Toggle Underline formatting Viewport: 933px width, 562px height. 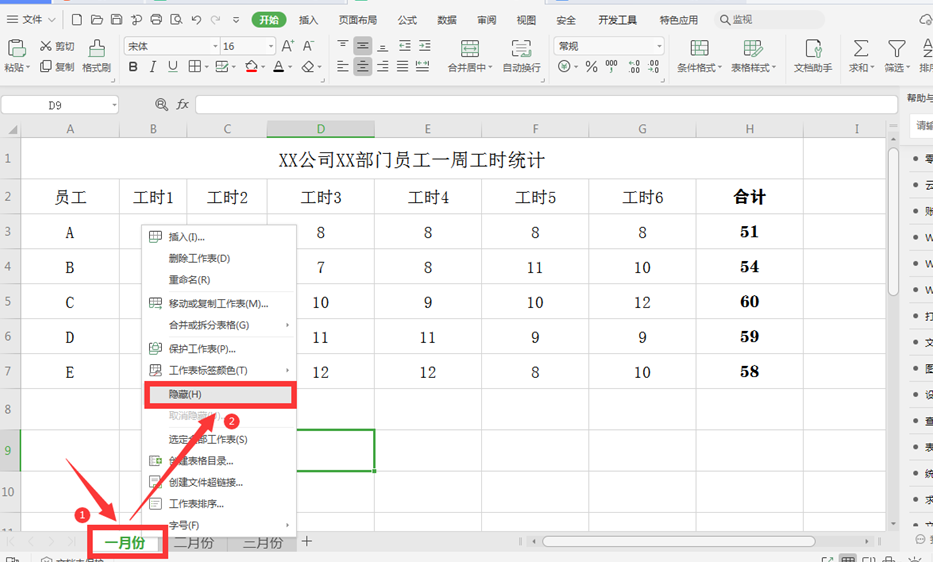(173, 67)
